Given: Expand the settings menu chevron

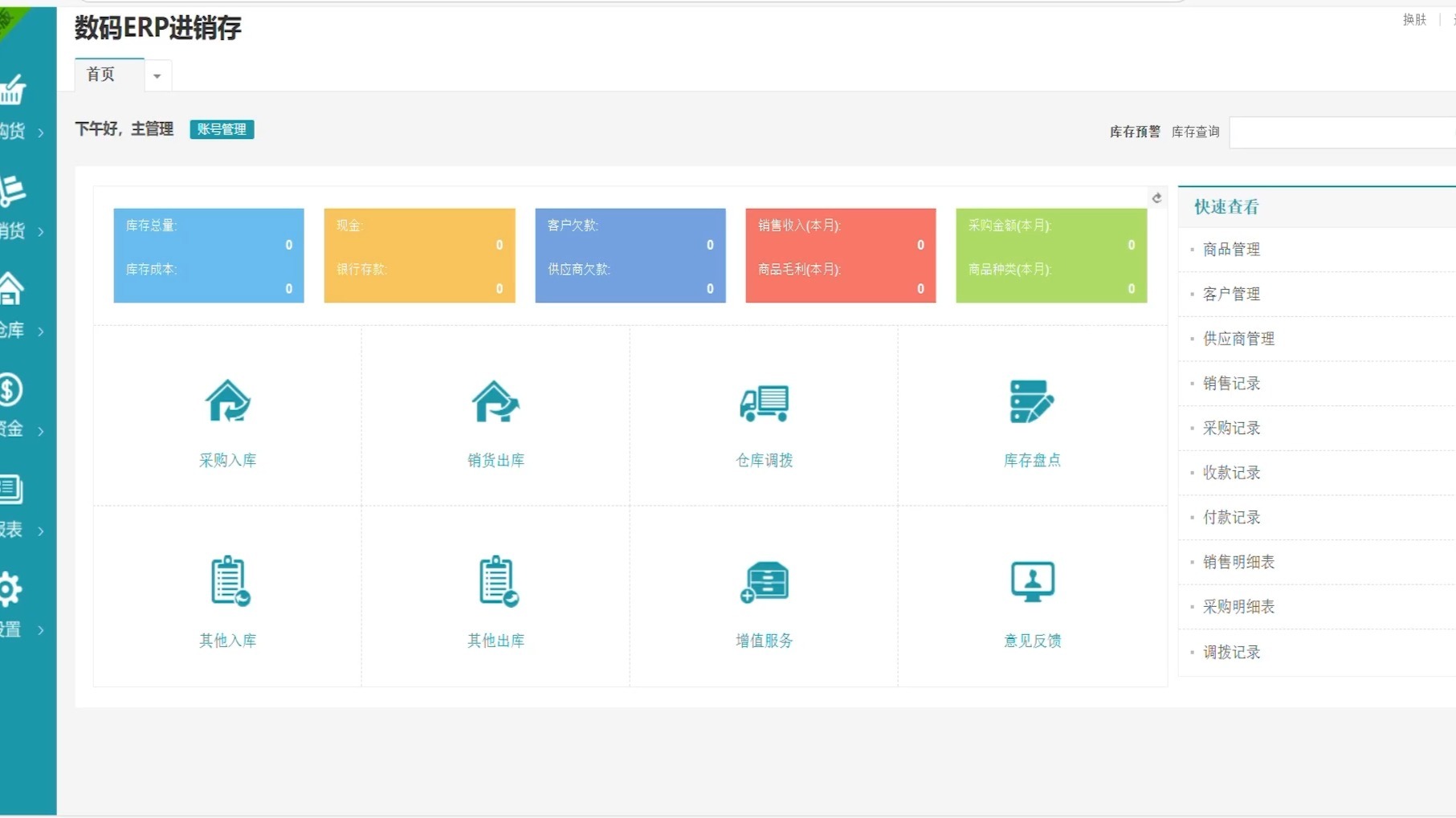Looking at the screenshot, I should coord(41,630).
